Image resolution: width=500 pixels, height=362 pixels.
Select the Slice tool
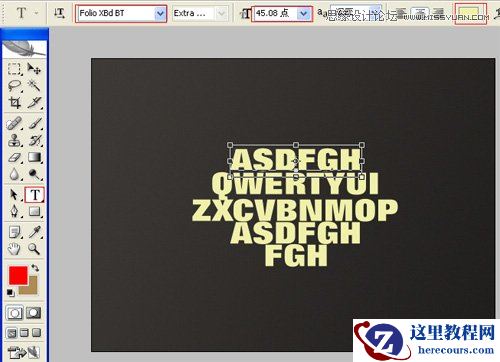[x=34, y=102]
